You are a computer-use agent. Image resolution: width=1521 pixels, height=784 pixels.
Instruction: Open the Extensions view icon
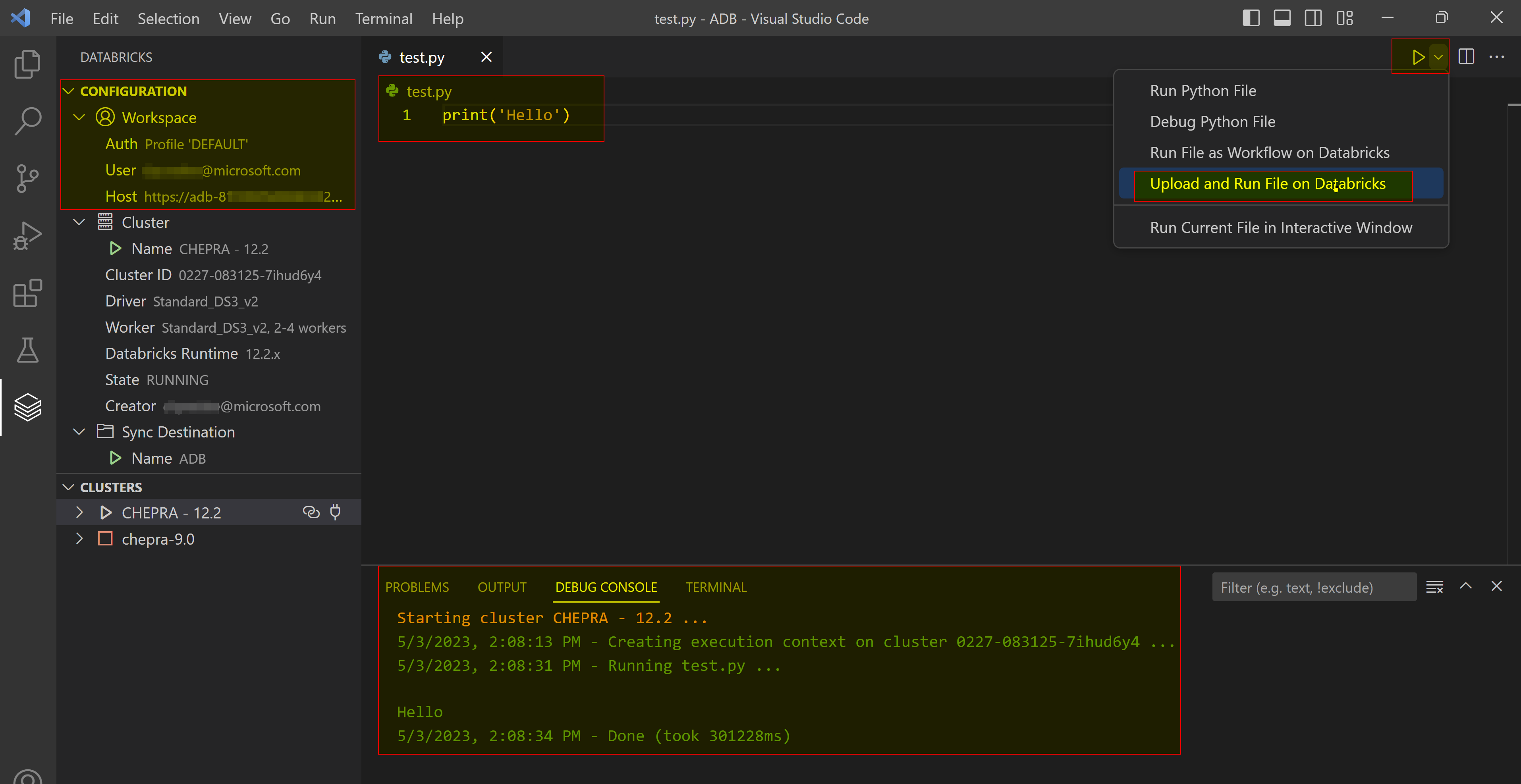coord(27,293)
